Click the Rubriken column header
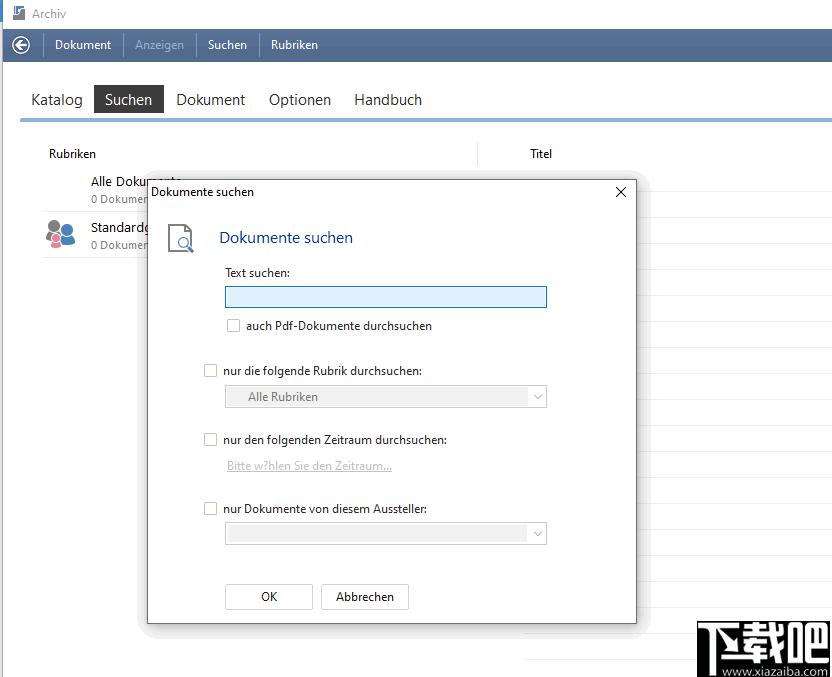 (x=72, y=154)
